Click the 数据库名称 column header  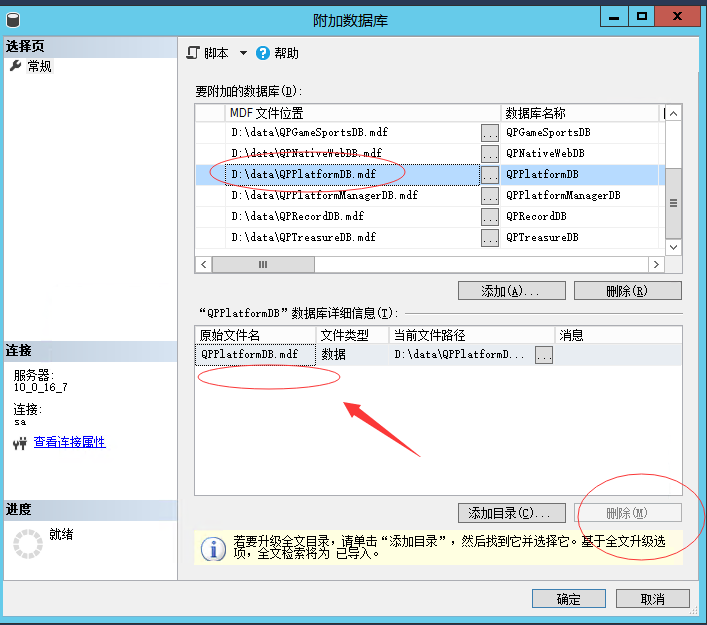point(580,113)
